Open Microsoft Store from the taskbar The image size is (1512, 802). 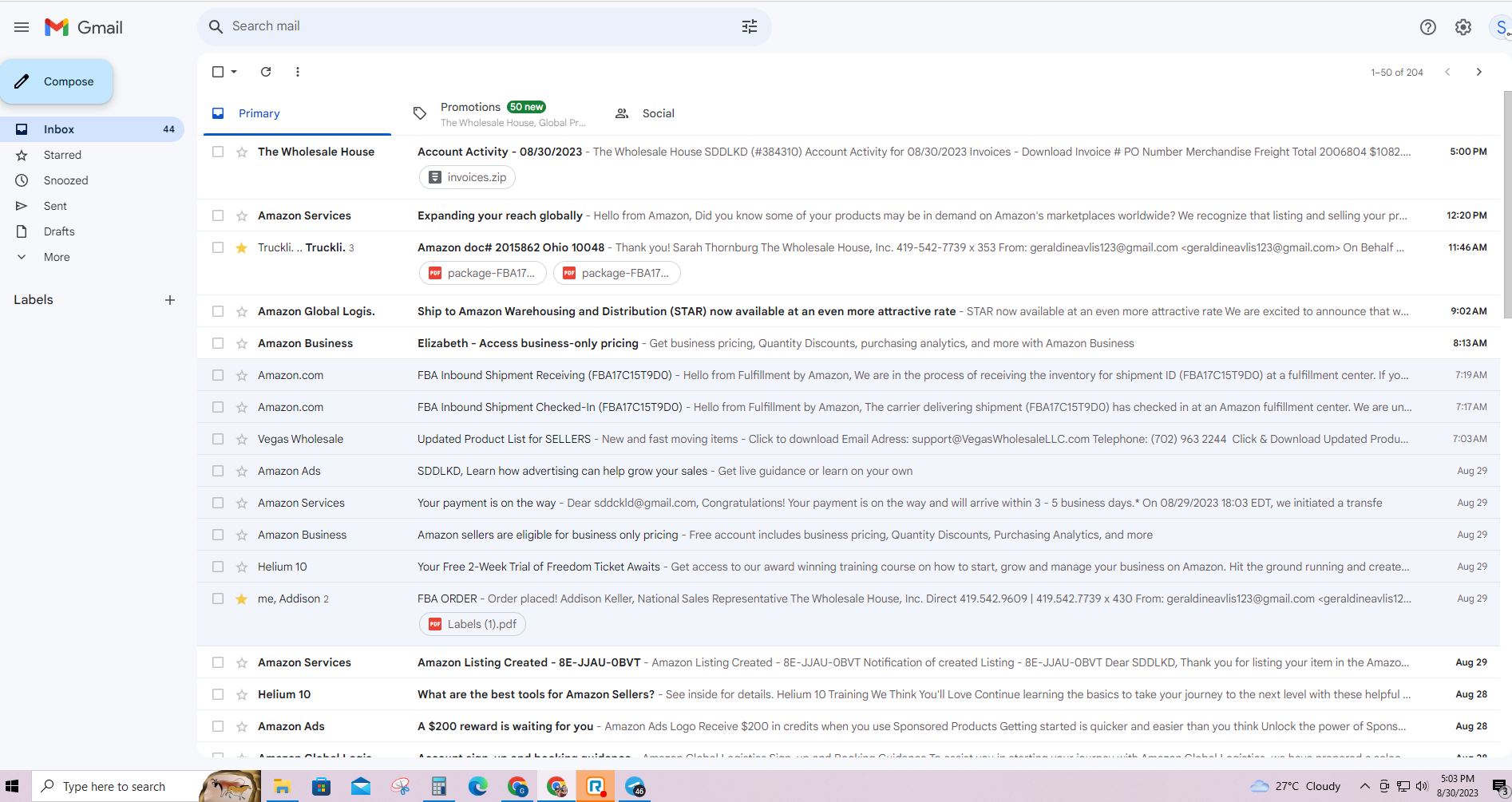(321, 787)
